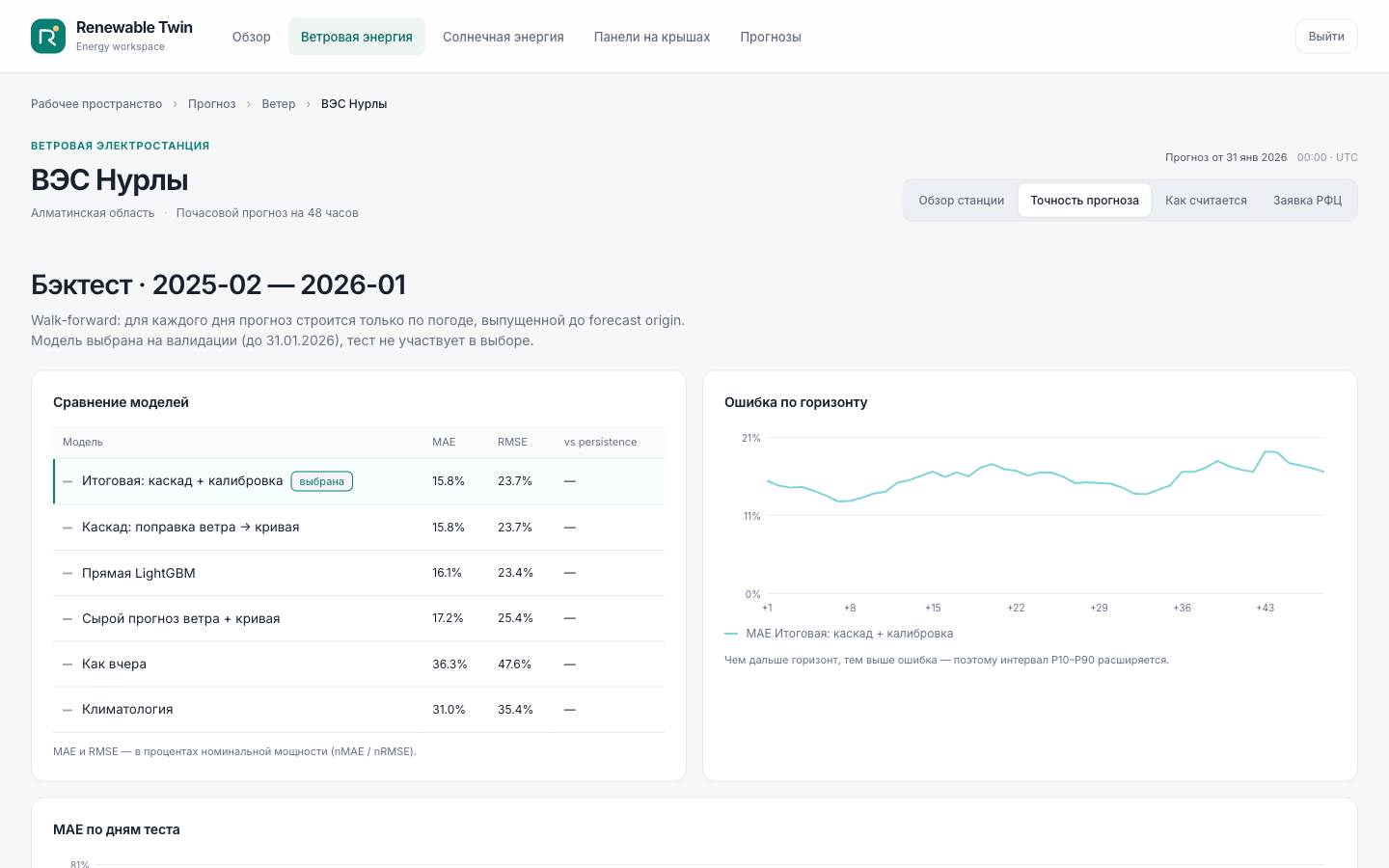This screenshot has height=868, width=1389.
Task: Select the Климатология row
Action: [x=359, y=710]
